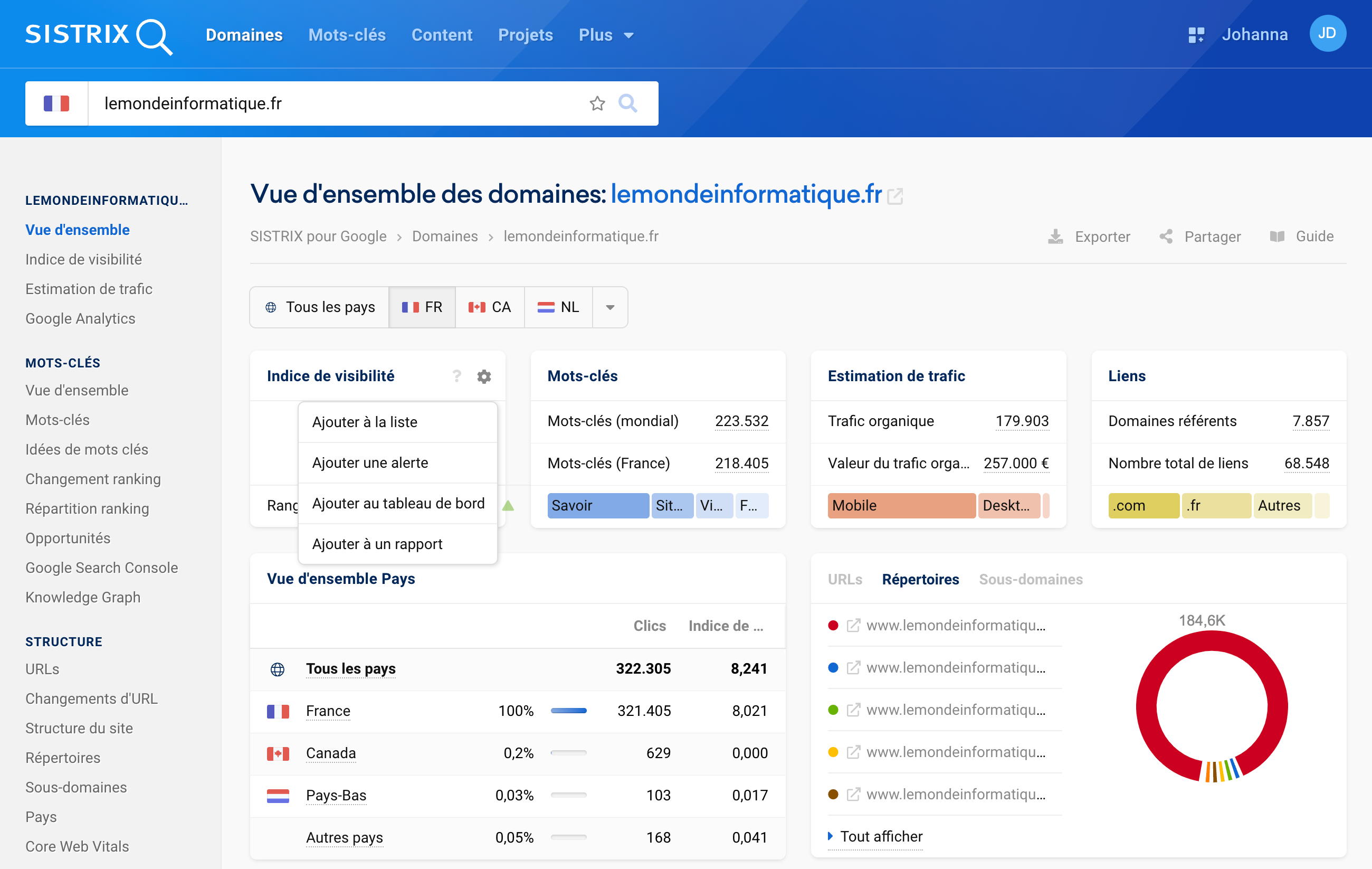Select the NL country filter
This screenshot has height=869, width=1372.
pyautogui.click(x=558, y=307)
